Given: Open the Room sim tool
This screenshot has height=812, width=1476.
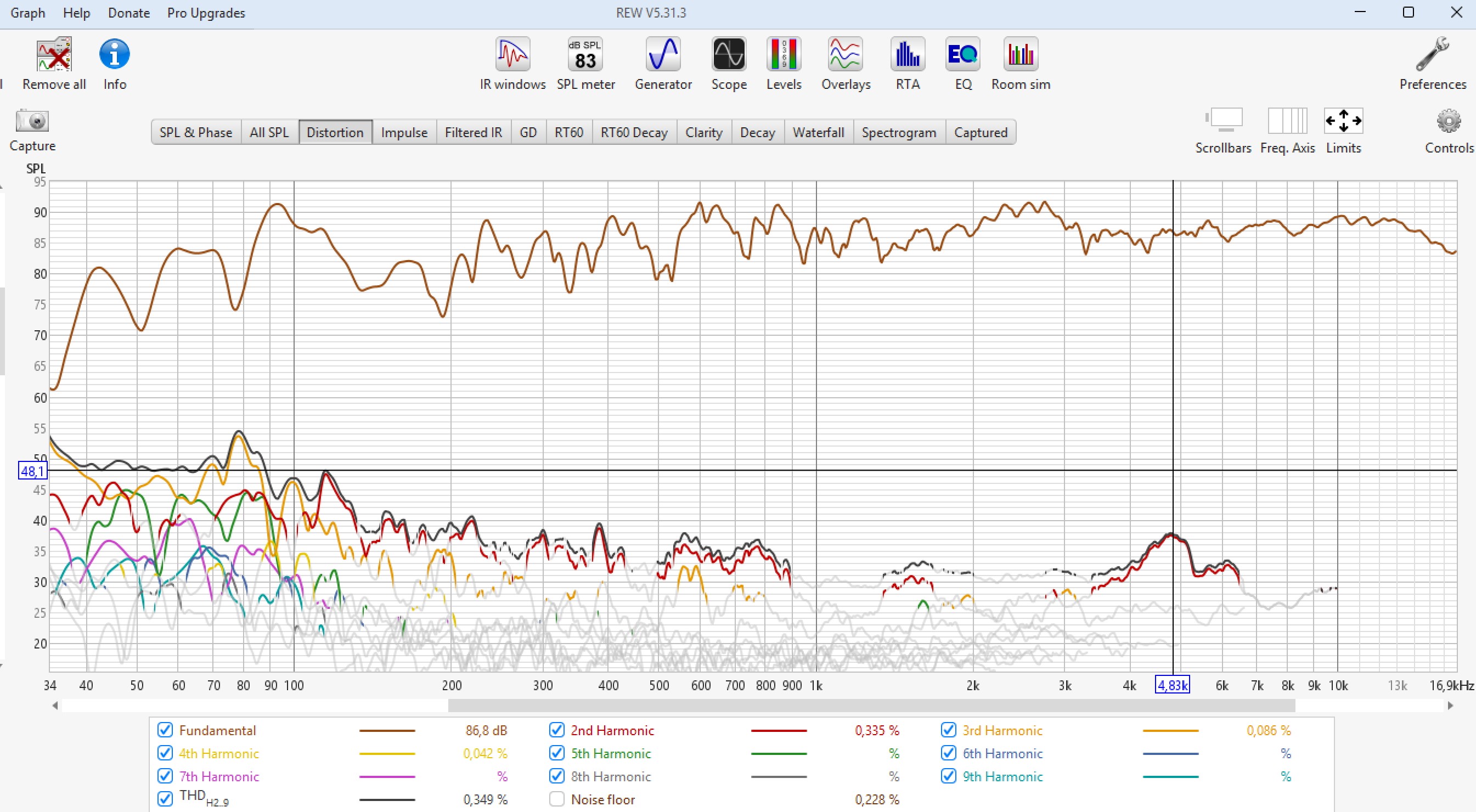Looking at the screenshot, I should [1021, 54].
